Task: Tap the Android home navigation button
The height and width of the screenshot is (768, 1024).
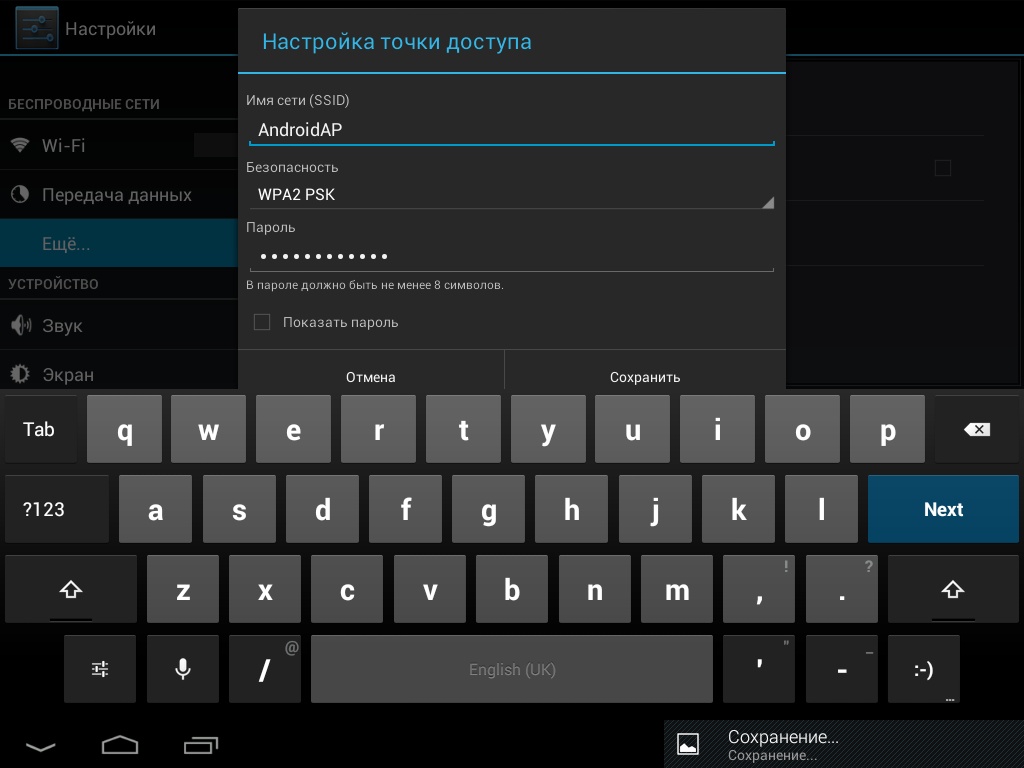Action: [120, 745]
